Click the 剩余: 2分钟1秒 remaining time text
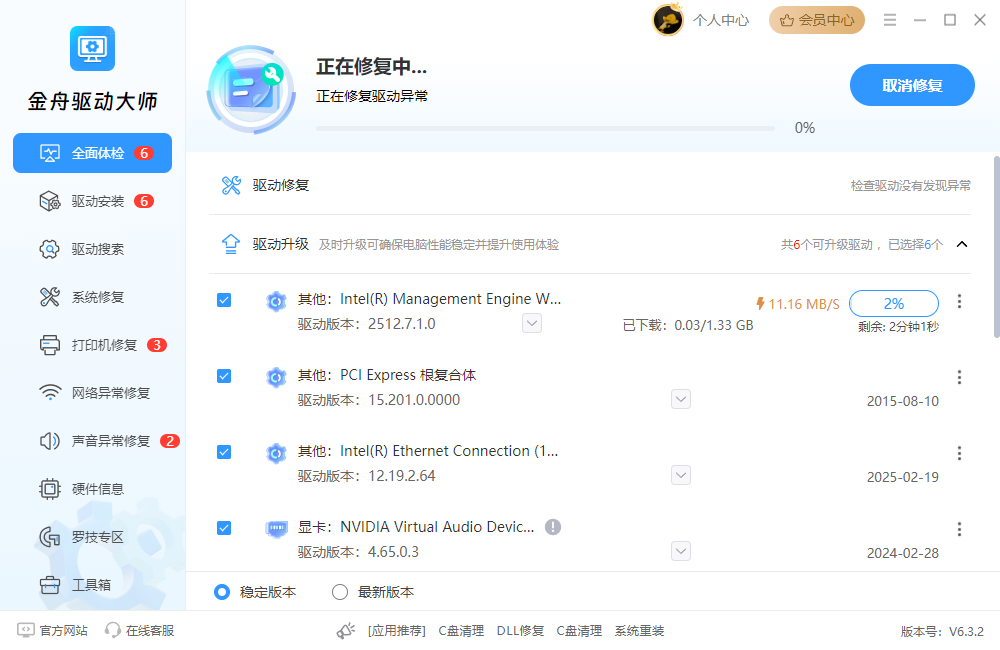This screenshot has width=1000, height=650. tap(898, 327)
